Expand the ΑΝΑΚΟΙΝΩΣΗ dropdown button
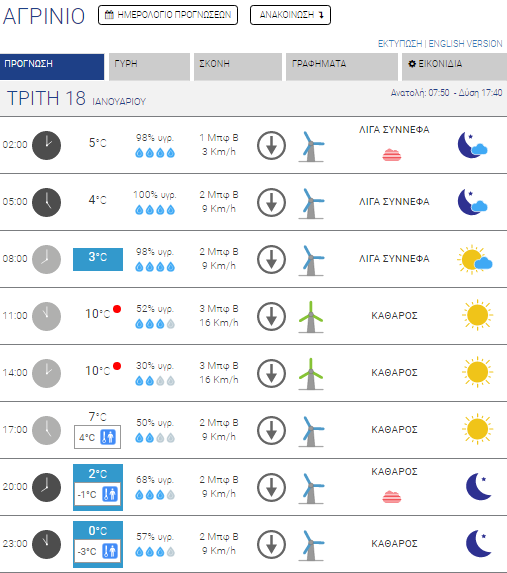The width and height of the screenshot is (507, 573). pos(290,15)
